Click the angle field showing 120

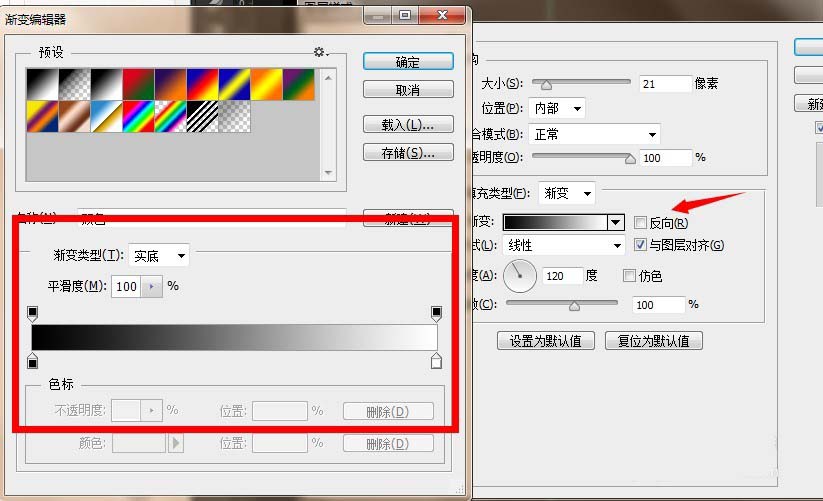click(563, 276)
